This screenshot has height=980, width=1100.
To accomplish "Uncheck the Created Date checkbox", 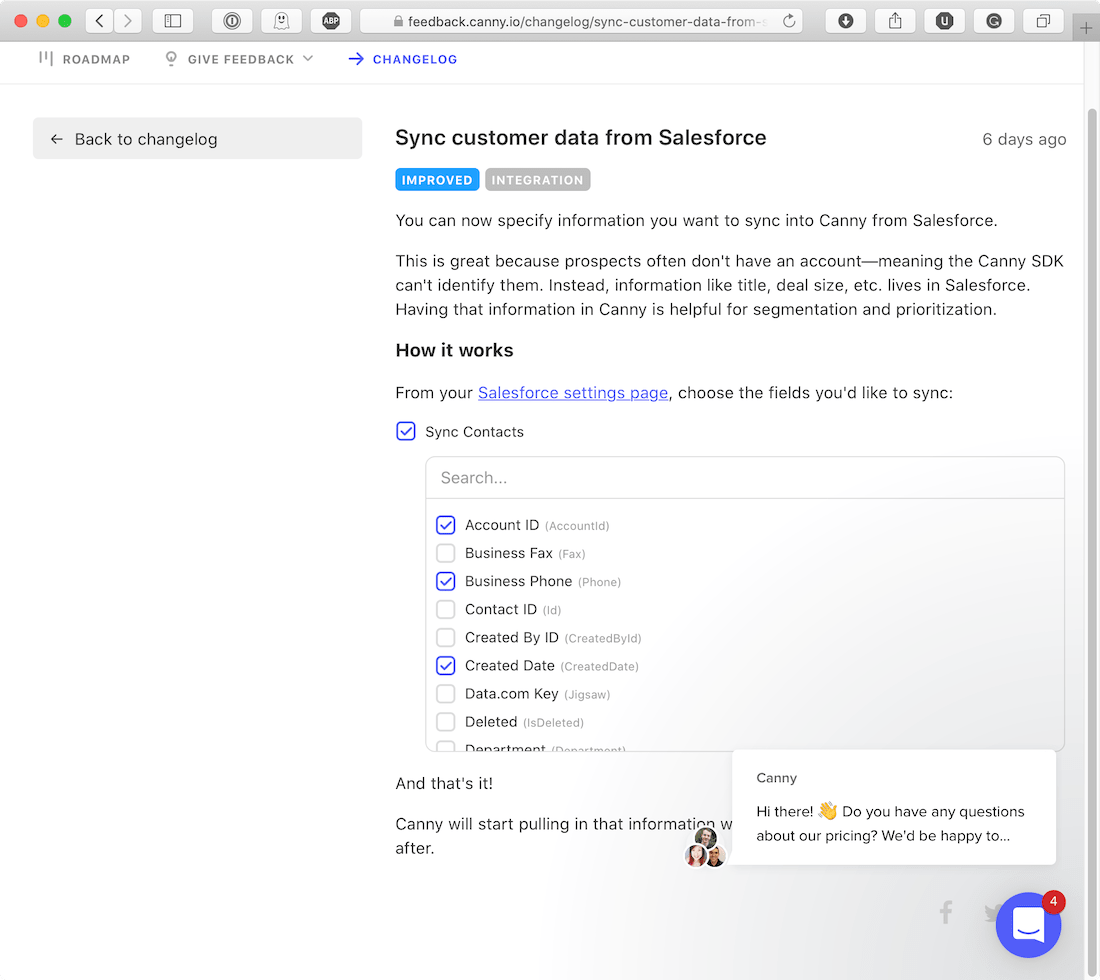I will (445, 665).
